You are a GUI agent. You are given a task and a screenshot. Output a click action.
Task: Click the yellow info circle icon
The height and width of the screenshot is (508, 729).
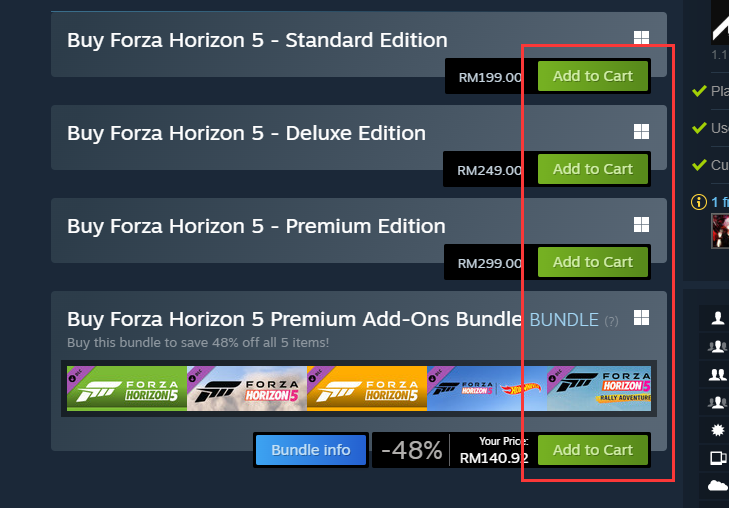point(699,202)
